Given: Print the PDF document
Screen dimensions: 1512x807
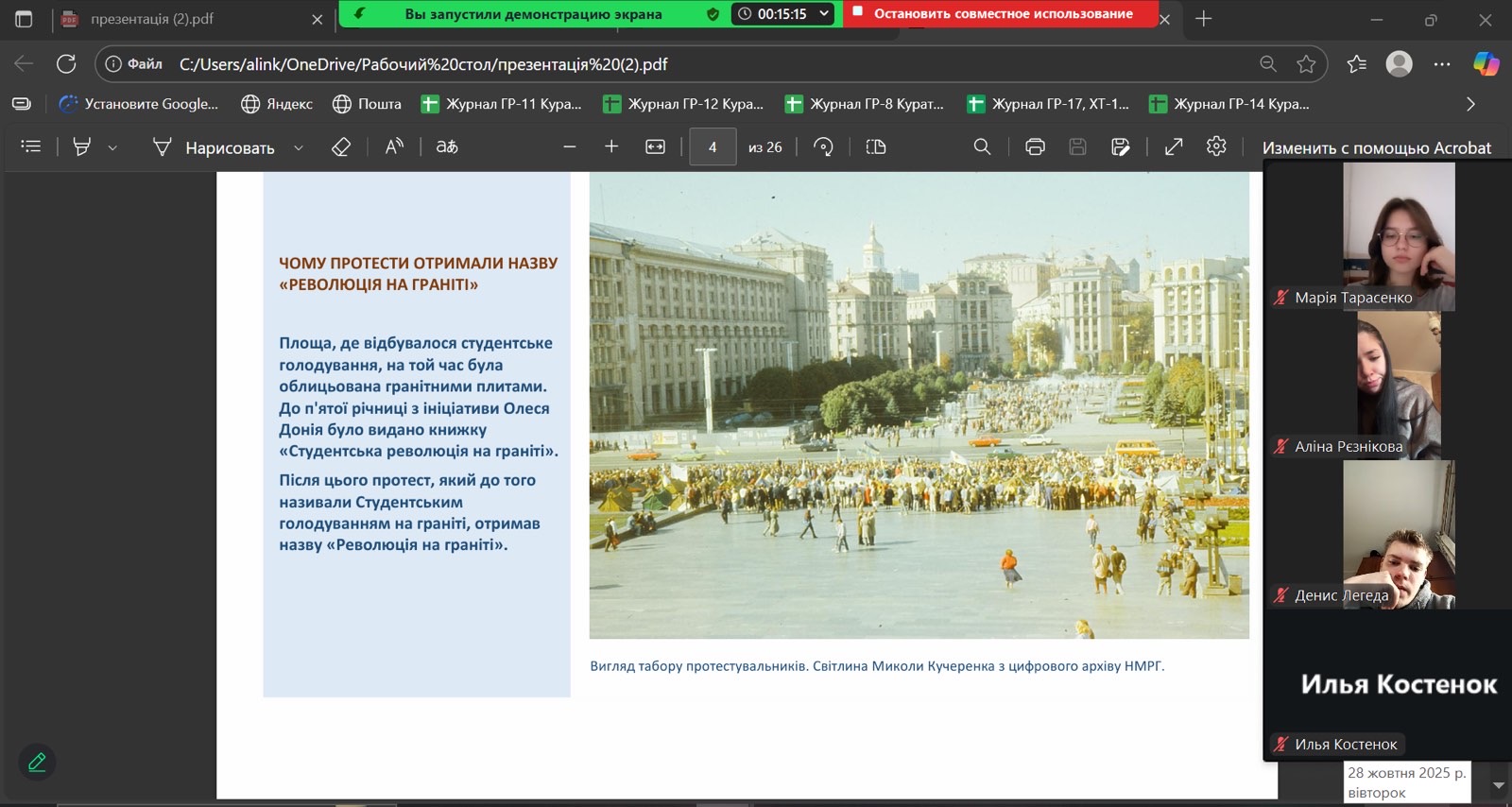Looking at the screenshot, I should click(x=1035, y=146).
